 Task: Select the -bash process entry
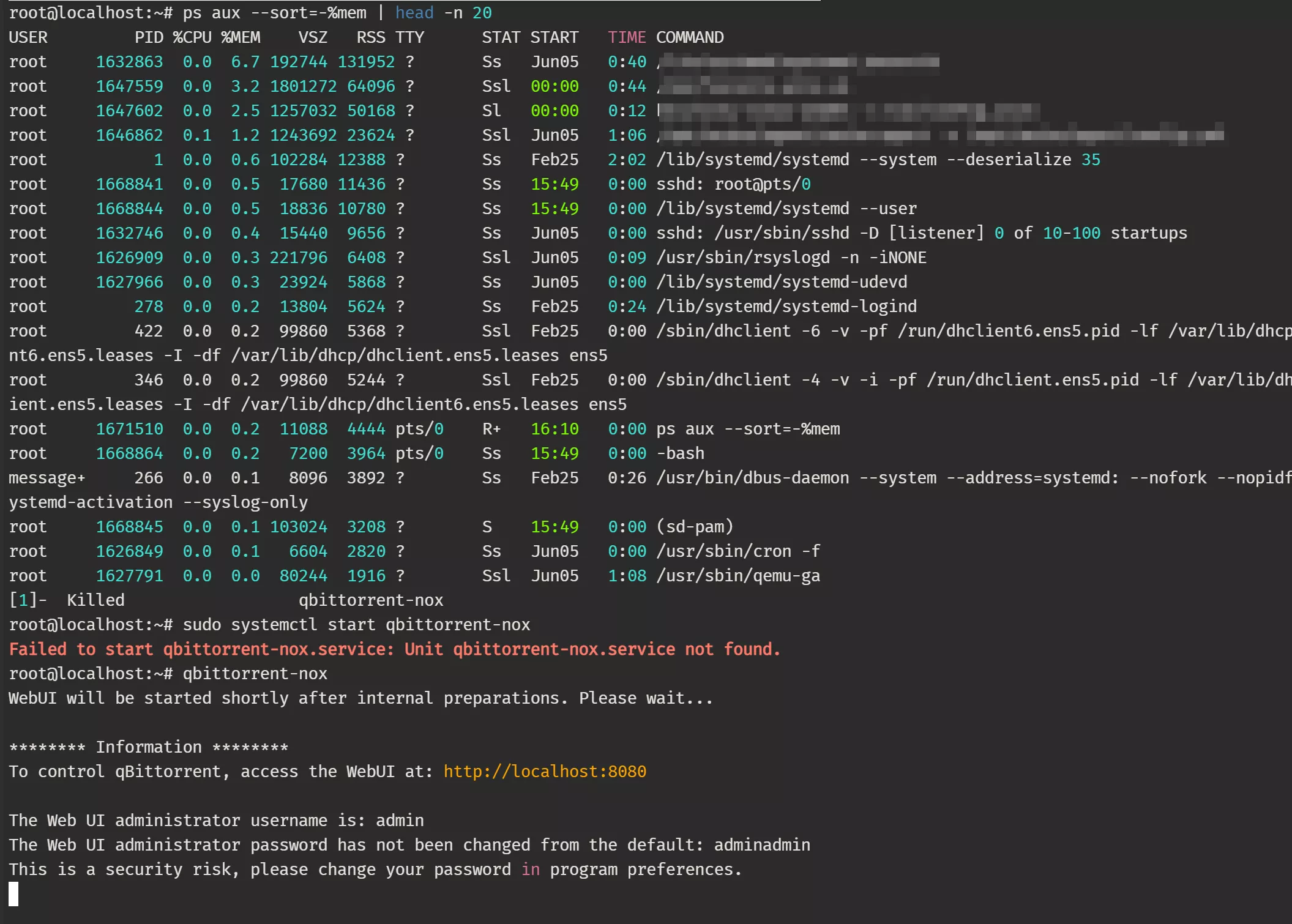[681, 453]
